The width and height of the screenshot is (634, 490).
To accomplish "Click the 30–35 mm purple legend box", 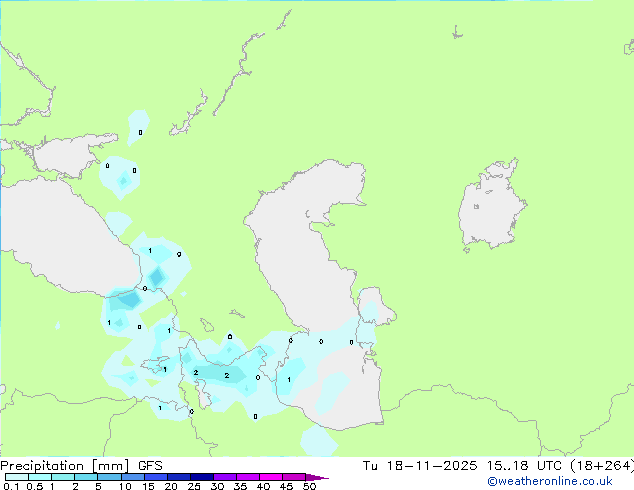I will [x=225, y=477].
